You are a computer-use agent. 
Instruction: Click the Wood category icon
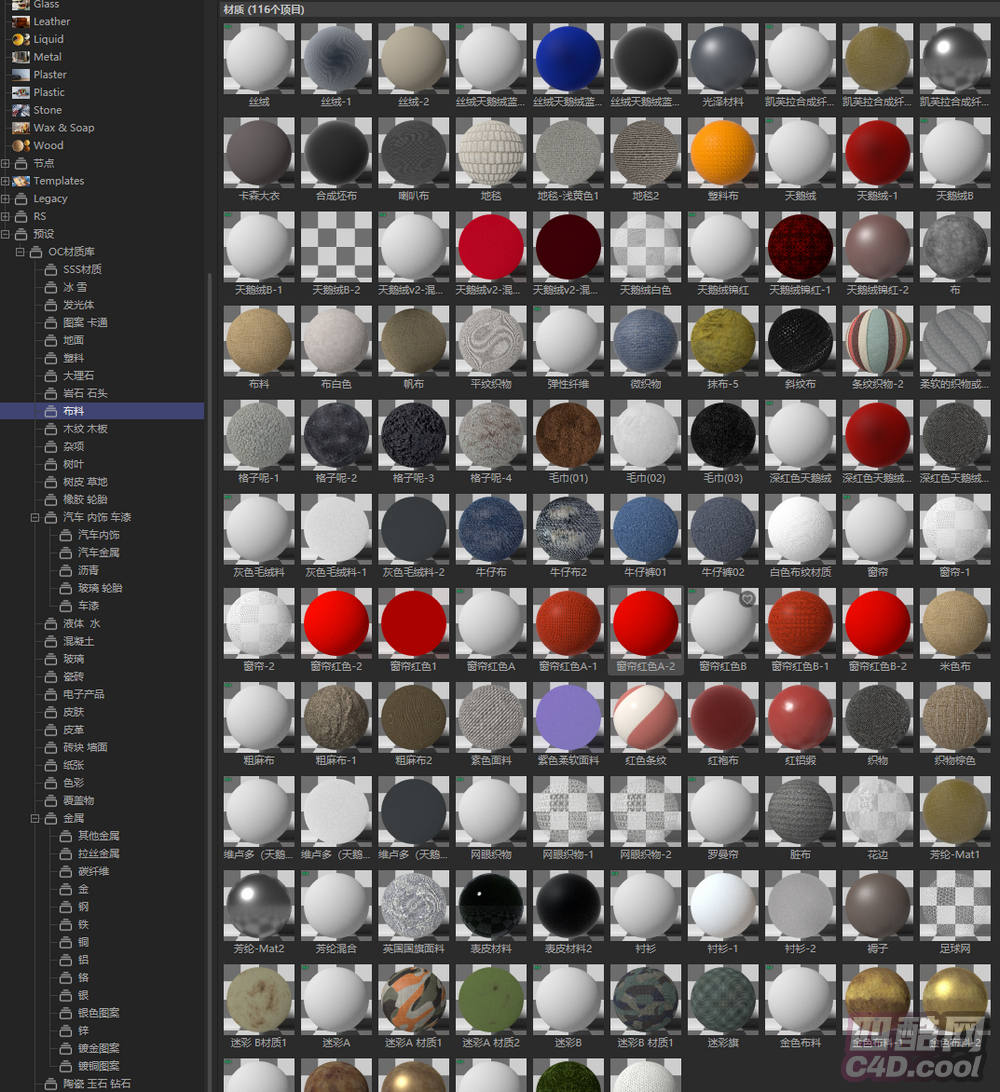pos(21,145)
